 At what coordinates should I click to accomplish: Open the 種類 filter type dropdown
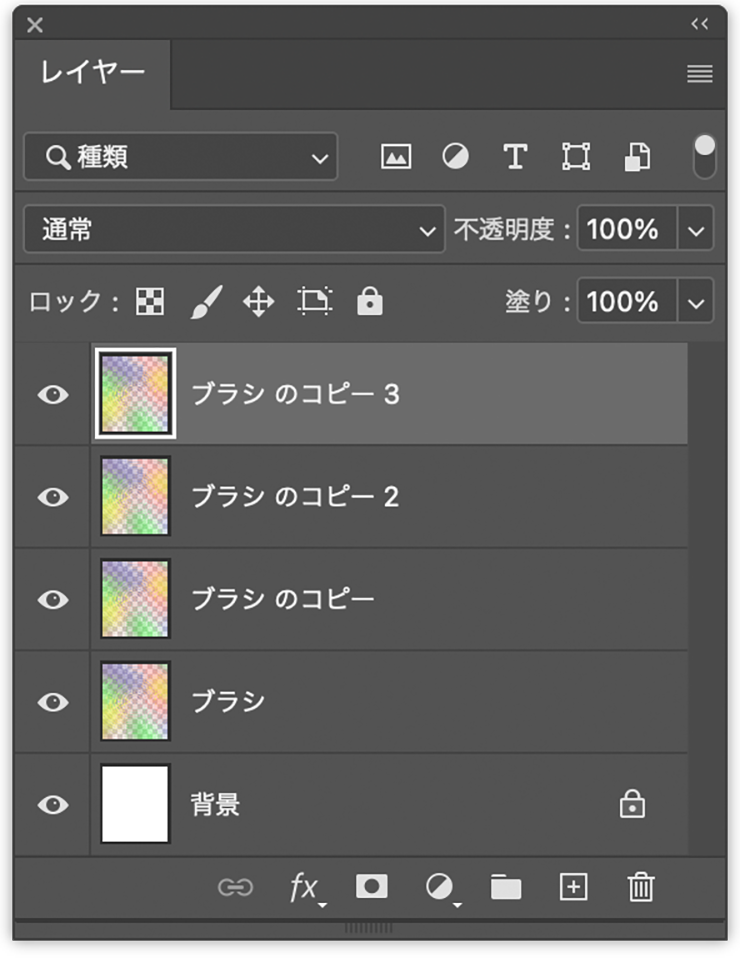click(180, 157)
